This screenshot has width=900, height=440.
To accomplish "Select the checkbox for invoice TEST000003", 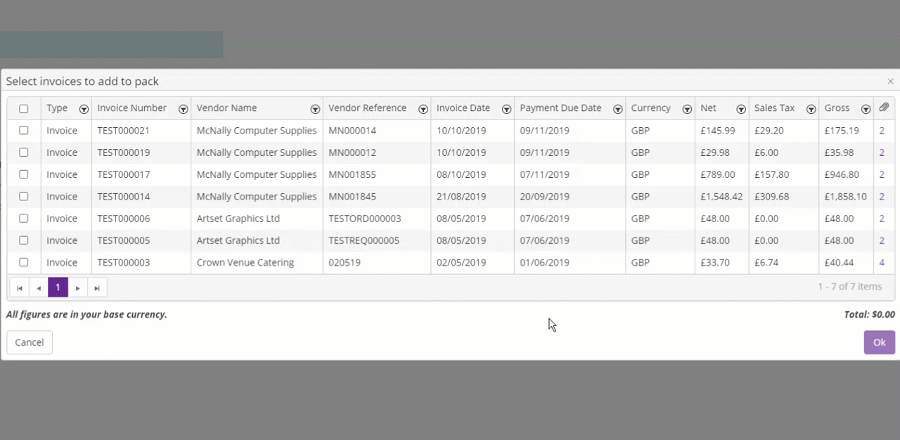I will 24,262.
